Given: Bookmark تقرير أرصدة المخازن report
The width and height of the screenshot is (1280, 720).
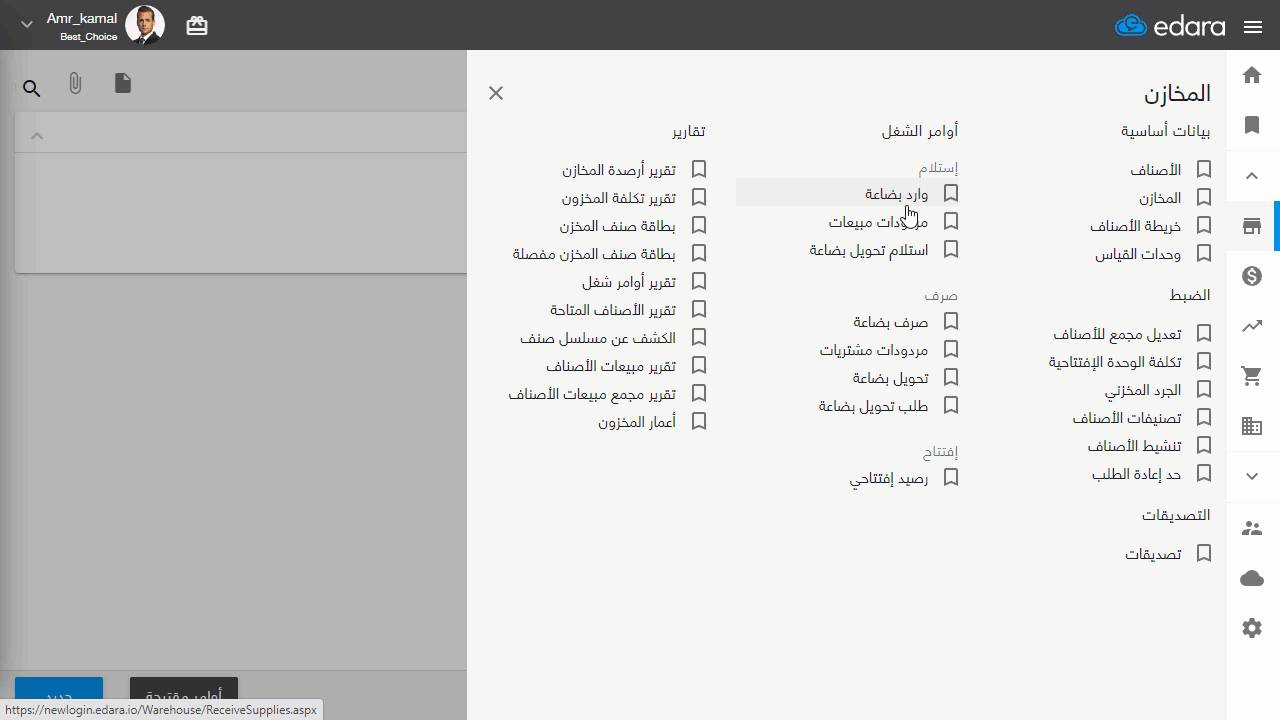Looking at the screenshot, I should click(x=699, y=169).
